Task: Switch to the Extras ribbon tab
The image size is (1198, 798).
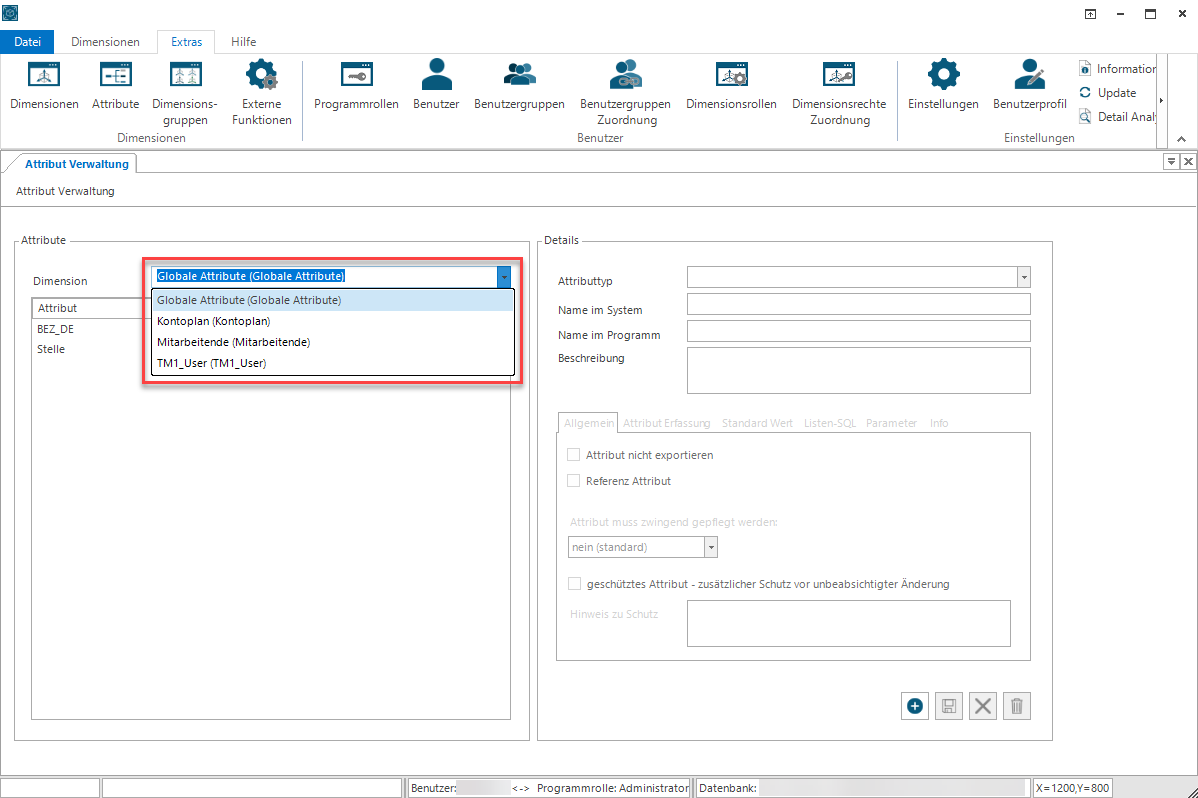Action: point(186,42)
